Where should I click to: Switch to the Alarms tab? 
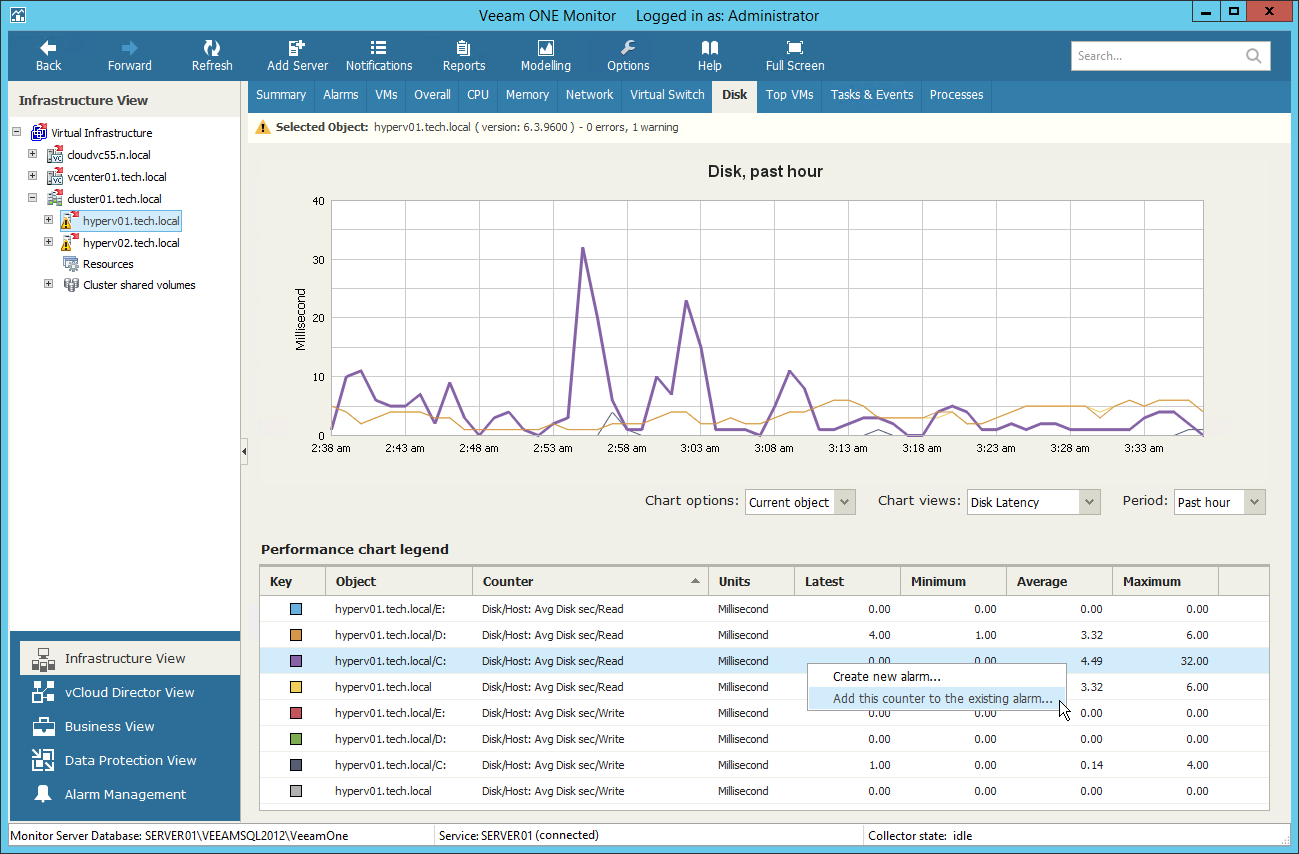pos(341,95)
